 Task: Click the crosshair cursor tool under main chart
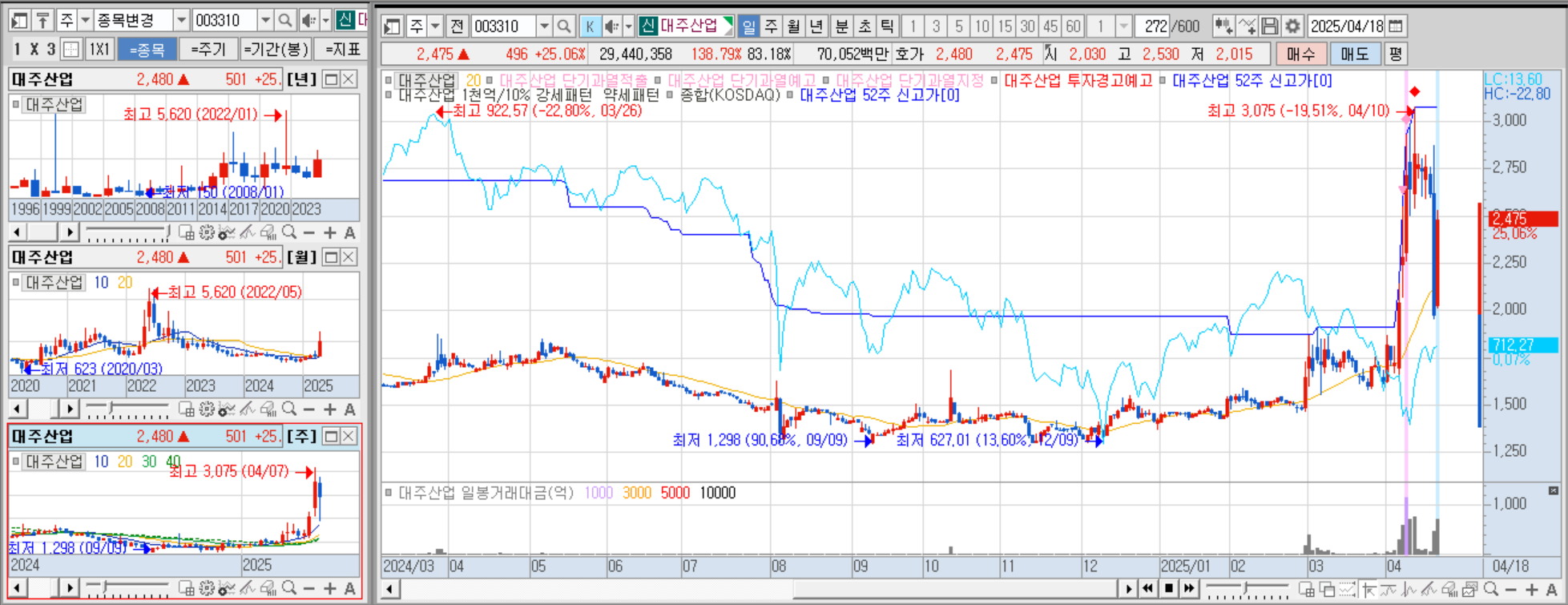(1368, 589)
